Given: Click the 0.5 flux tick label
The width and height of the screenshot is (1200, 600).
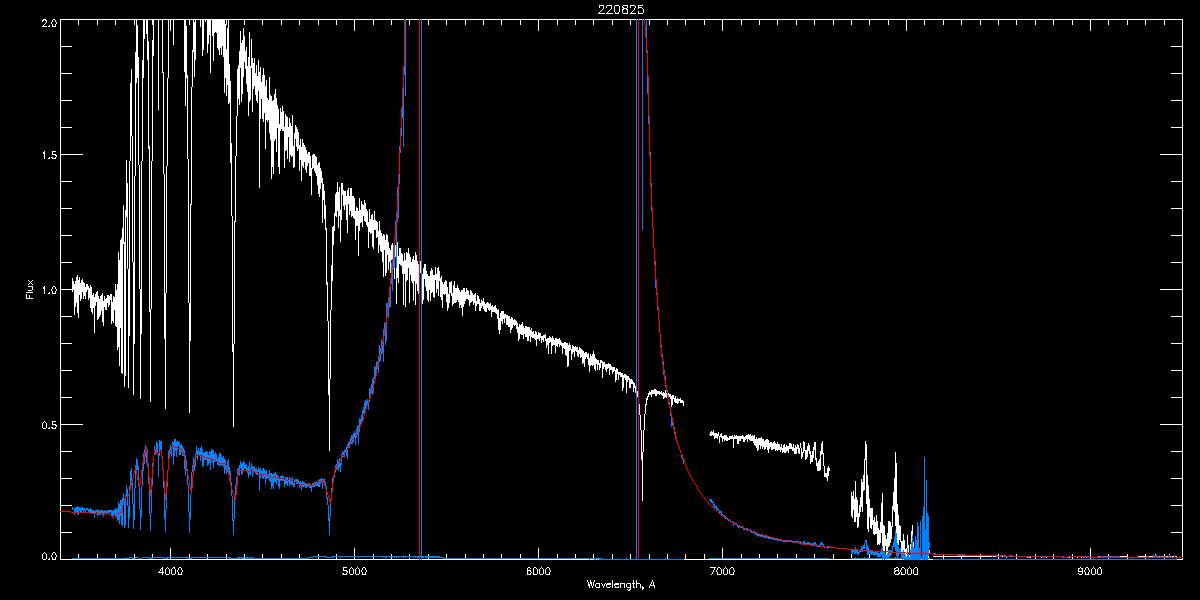Looking at the screenshot, I should pyautogui.click(x=49, y=425).
